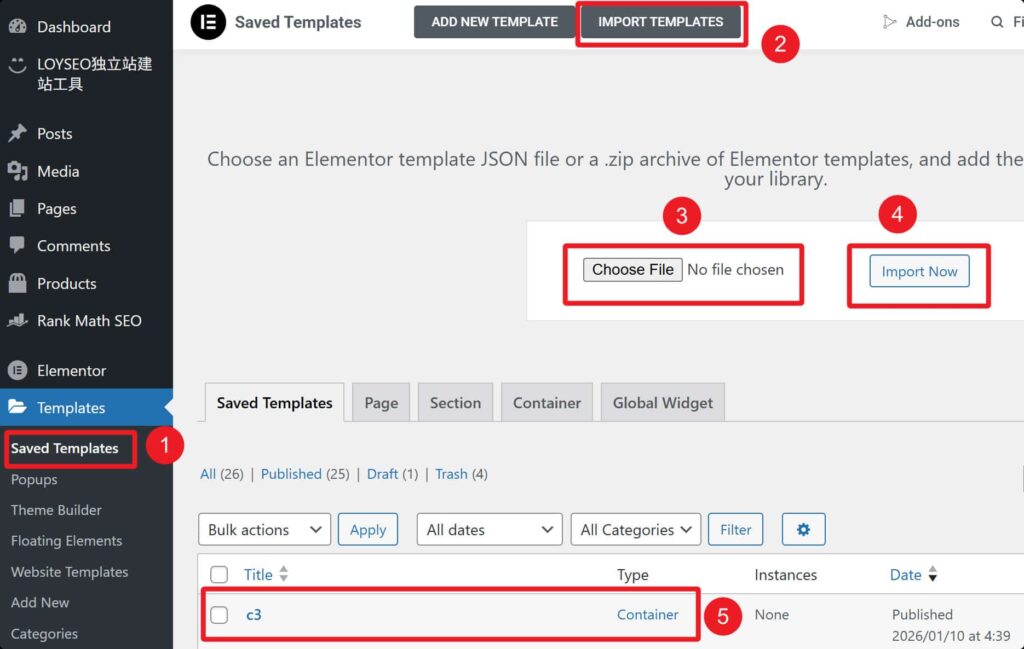Switch to the Container tab
The width and height of the screenshot is (1024, 649).
[546, 403]
